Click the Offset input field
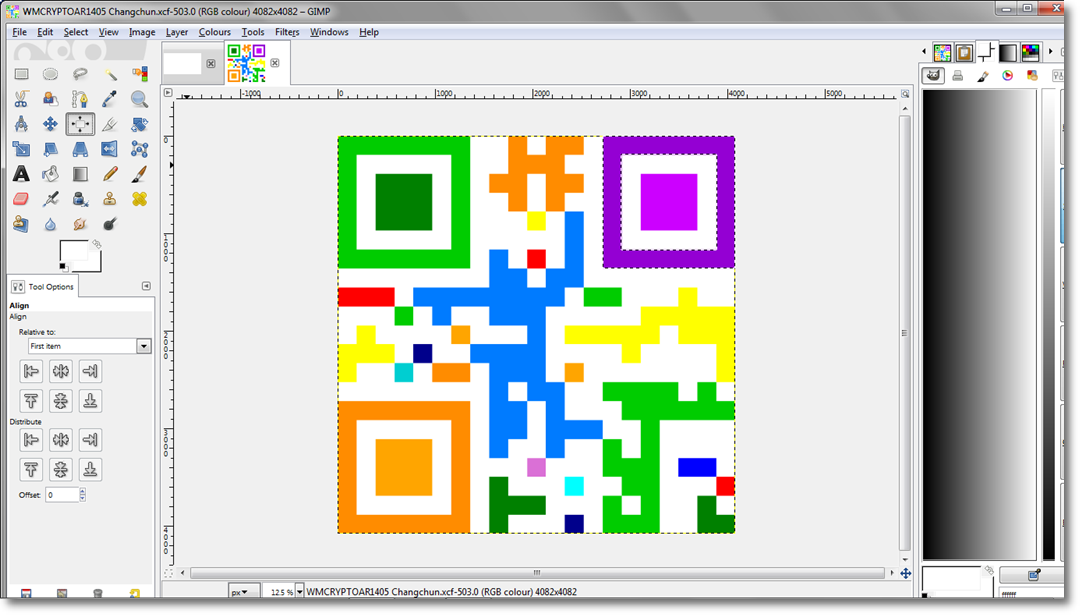 62,494
